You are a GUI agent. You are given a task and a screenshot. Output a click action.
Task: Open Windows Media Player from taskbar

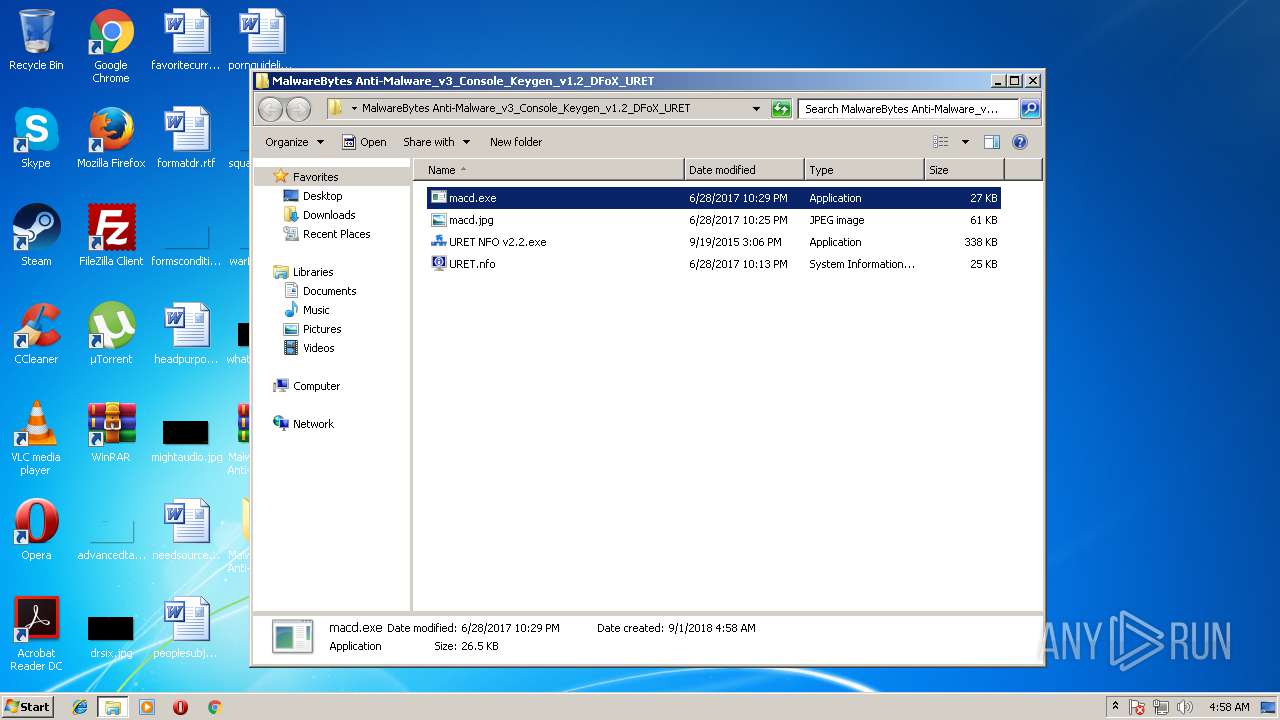coord(147,707)
